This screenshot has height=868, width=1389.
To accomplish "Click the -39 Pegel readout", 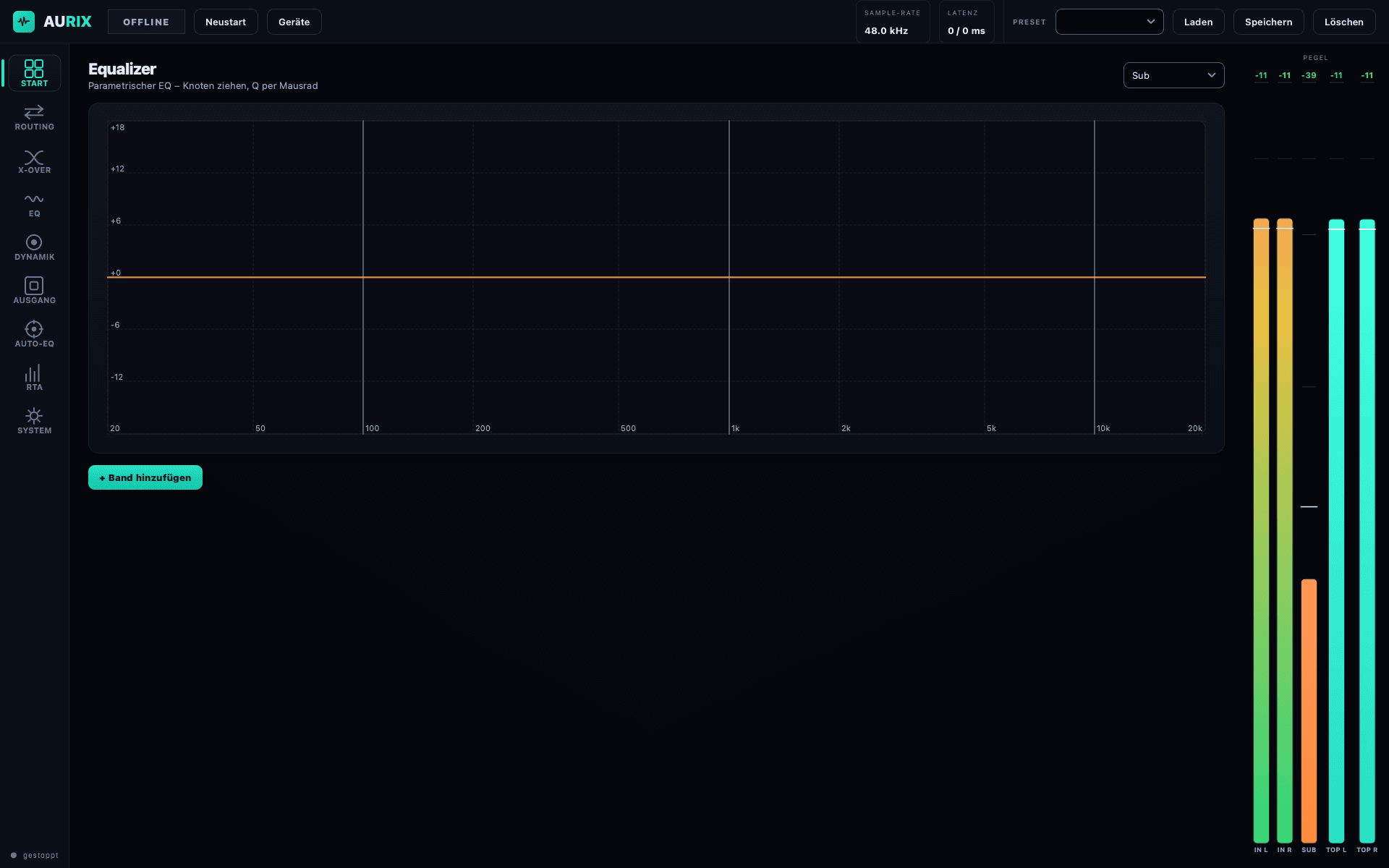I will coord(1309,75).
